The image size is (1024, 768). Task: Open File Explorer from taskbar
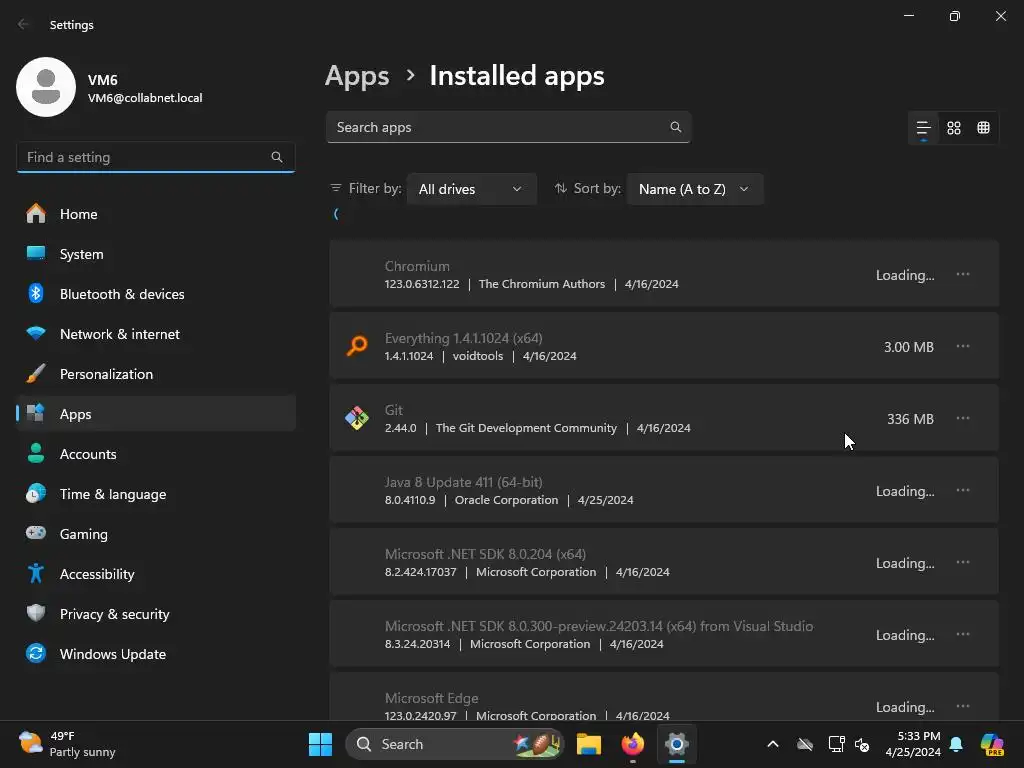588,744
